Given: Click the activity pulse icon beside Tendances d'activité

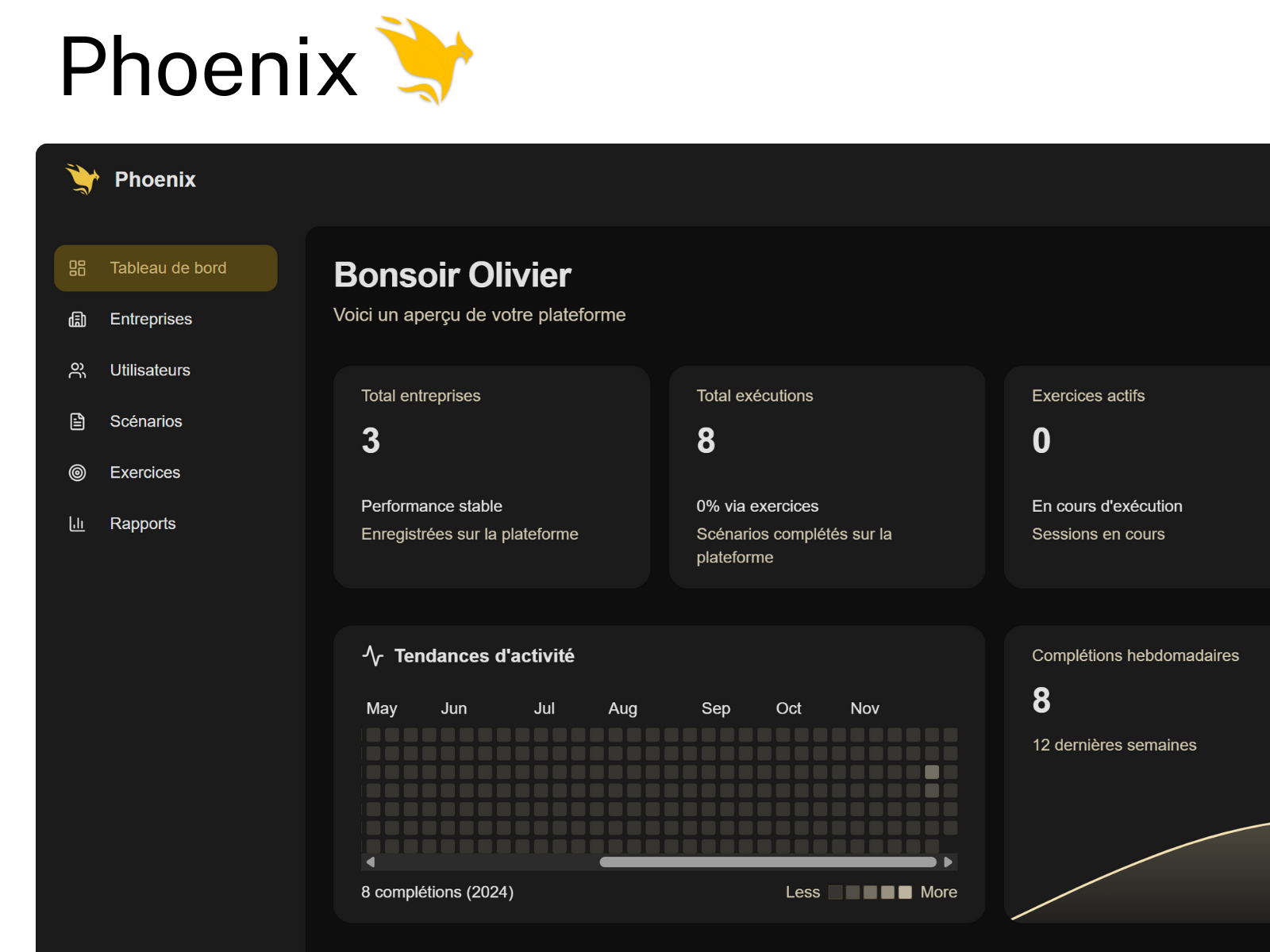Looking at the screenshot, I should point(372,656).
